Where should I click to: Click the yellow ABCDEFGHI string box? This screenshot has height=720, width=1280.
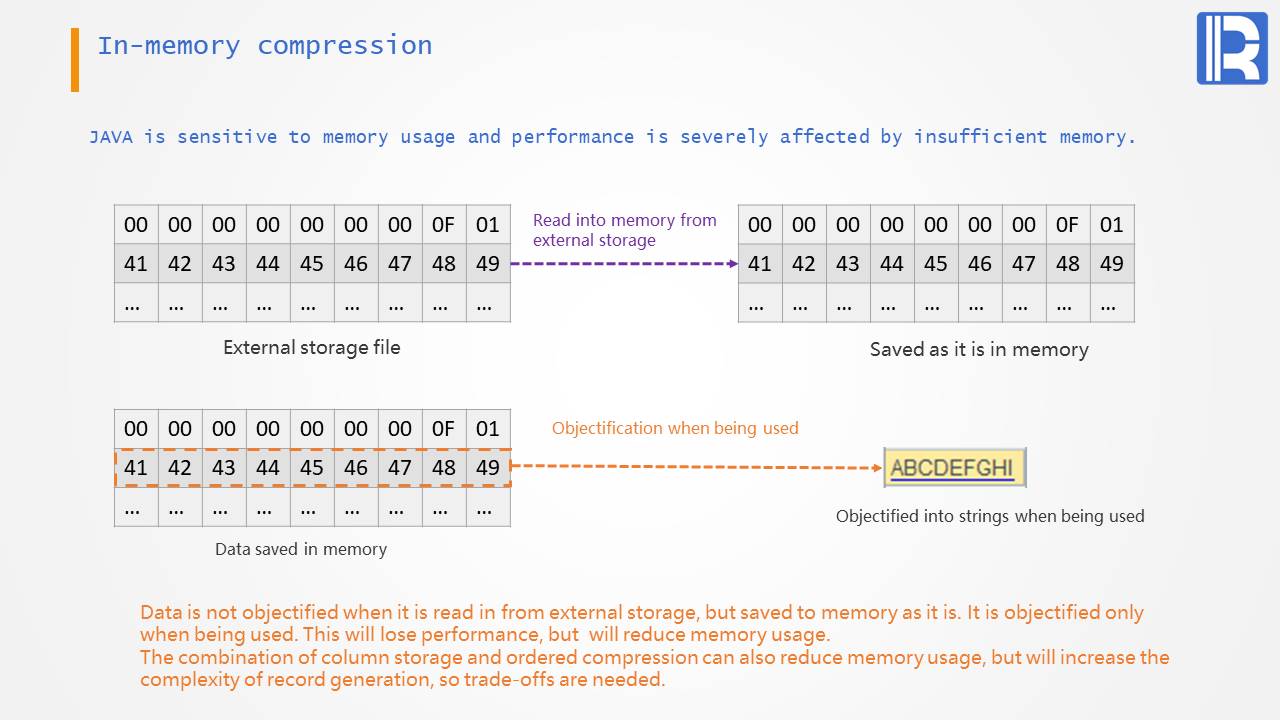(954, 468)
